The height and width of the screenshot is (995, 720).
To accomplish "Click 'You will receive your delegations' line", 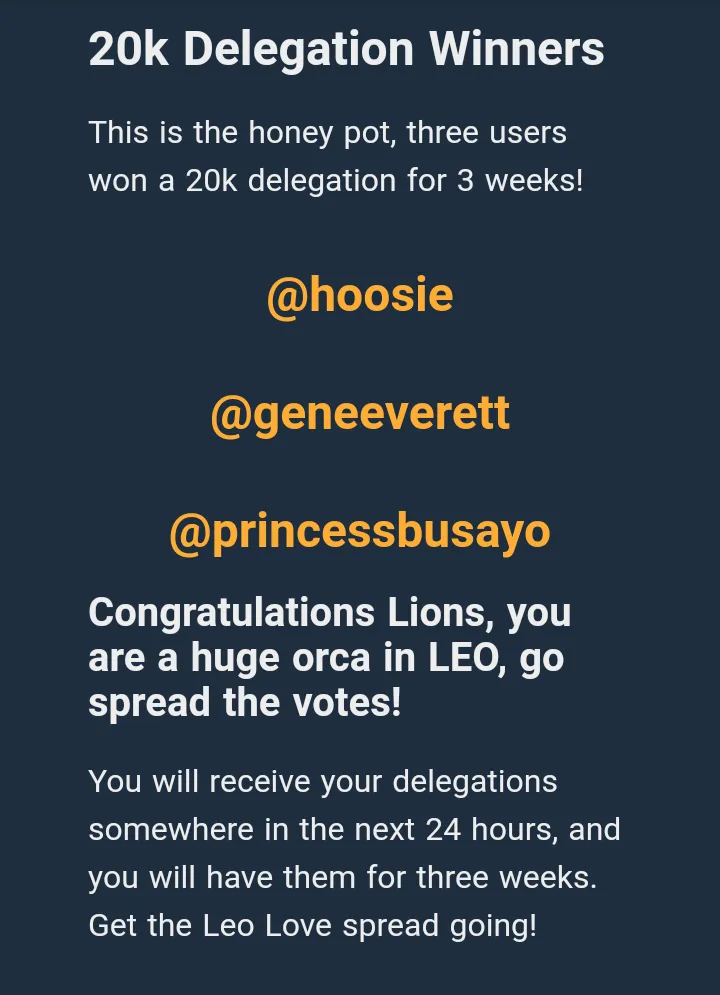I will [323, 782].
